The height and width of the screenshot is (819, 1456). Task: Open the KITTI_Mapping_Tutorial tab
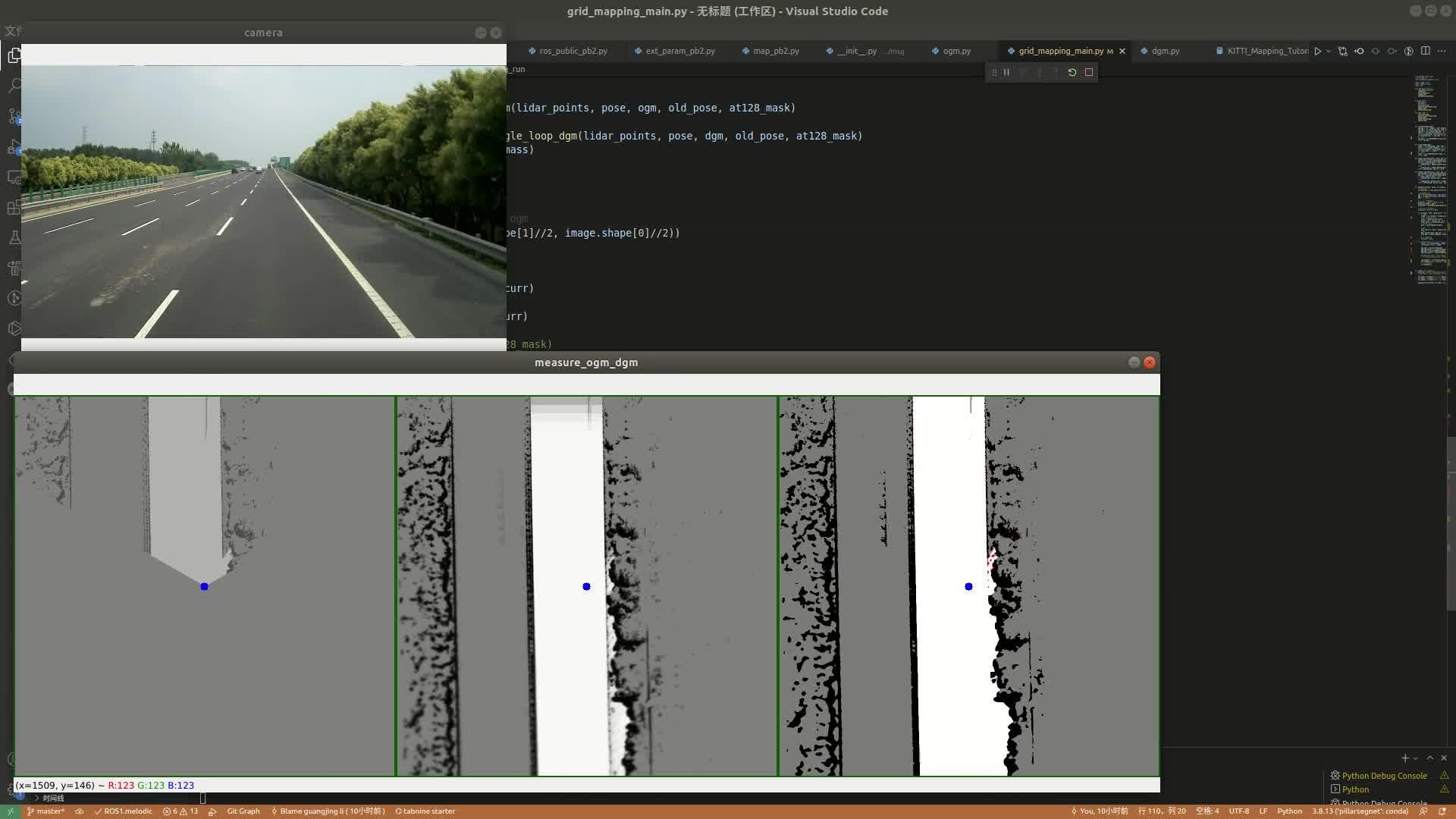[1262, 51]
